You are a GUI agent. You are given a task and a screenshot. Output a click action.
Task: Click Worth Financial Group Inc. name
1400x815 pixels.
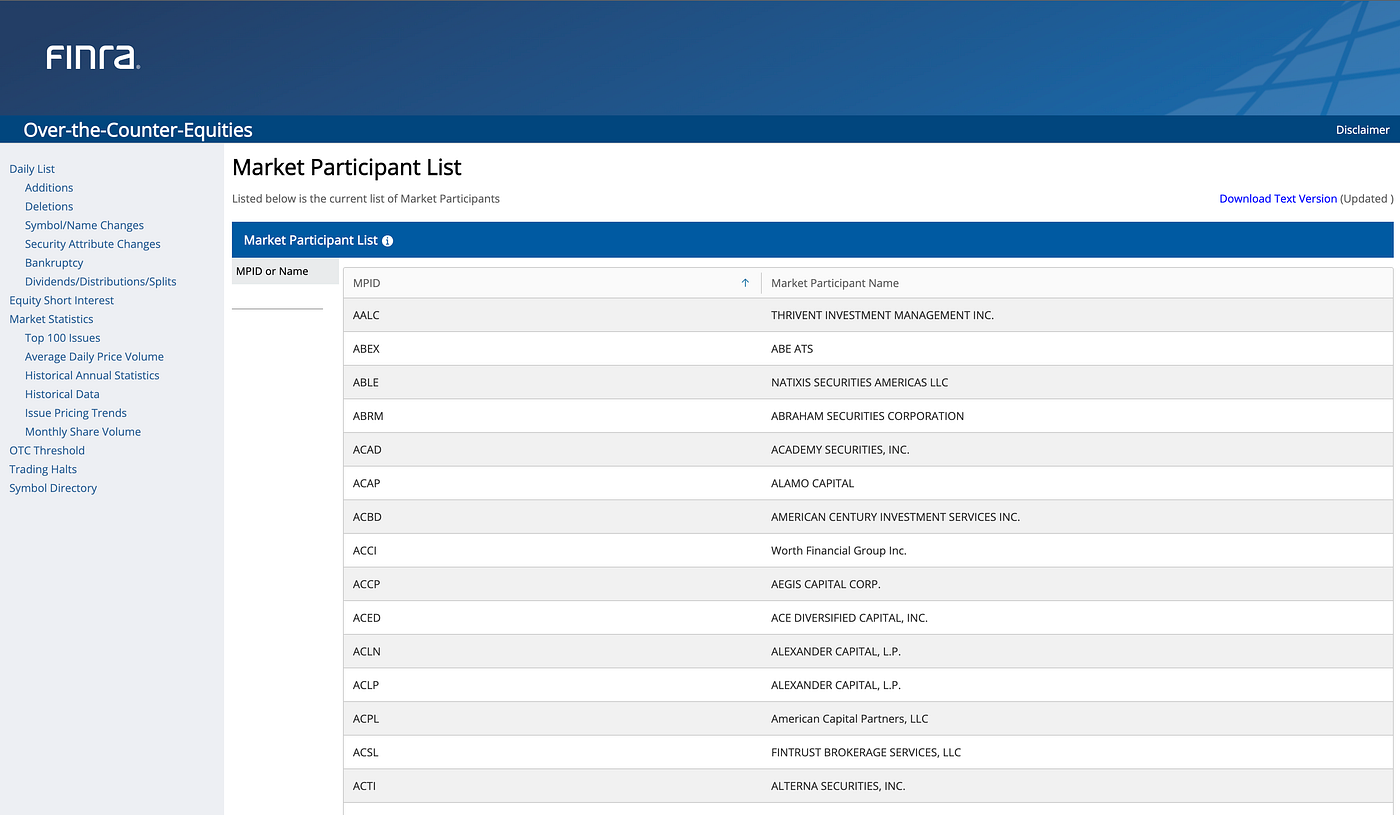pos(839,551)
